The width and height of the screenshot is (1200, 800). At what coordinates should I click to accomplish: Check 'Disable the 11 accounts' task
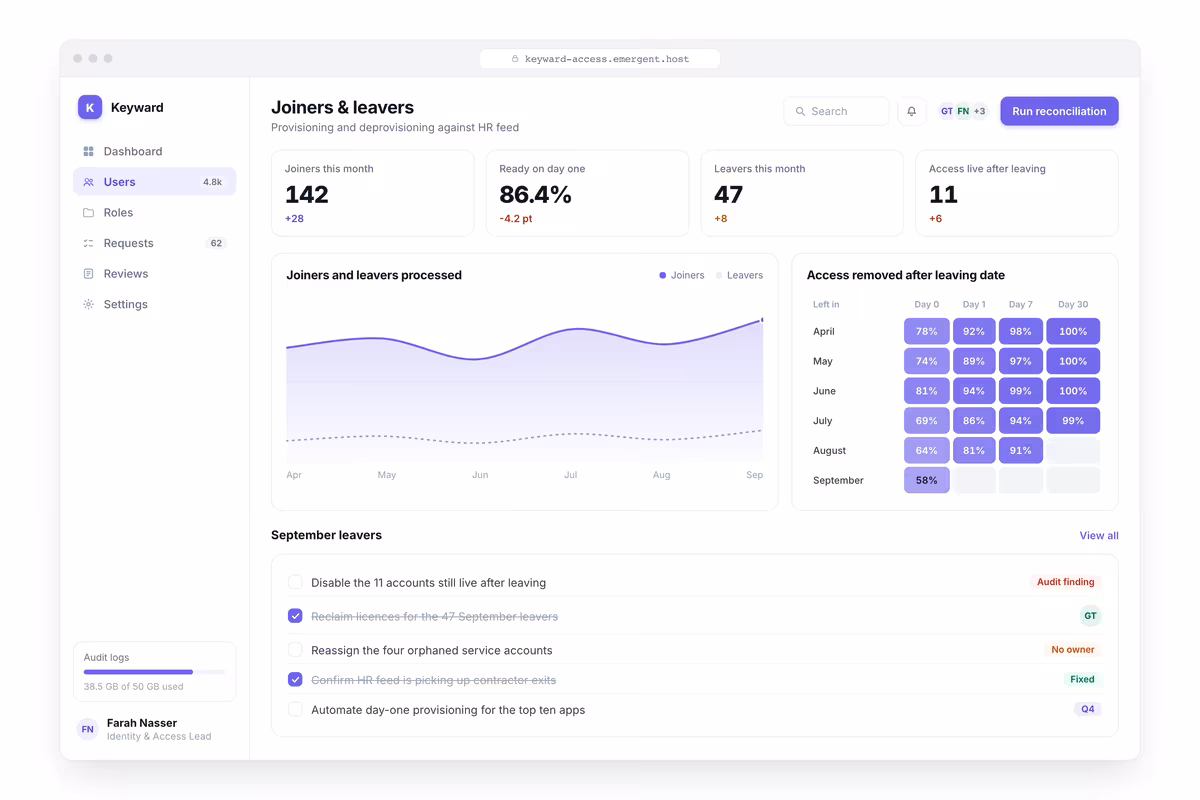(295, 582)
